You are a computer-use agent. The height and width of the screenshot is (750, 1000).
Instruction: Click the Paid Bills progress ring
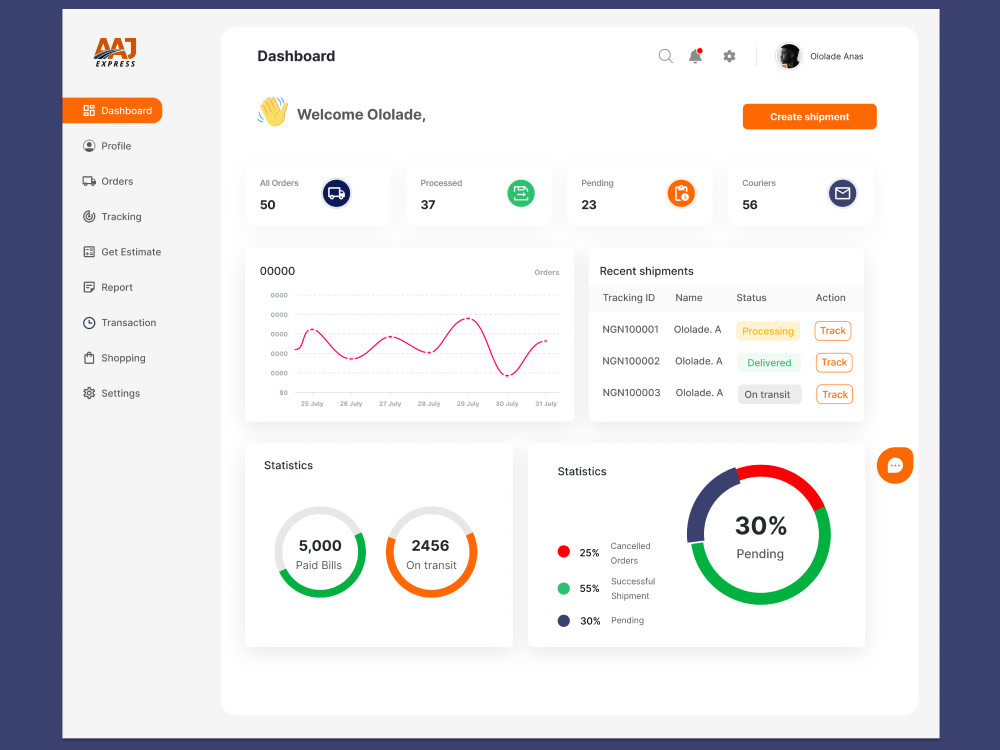tap(320, 552)
